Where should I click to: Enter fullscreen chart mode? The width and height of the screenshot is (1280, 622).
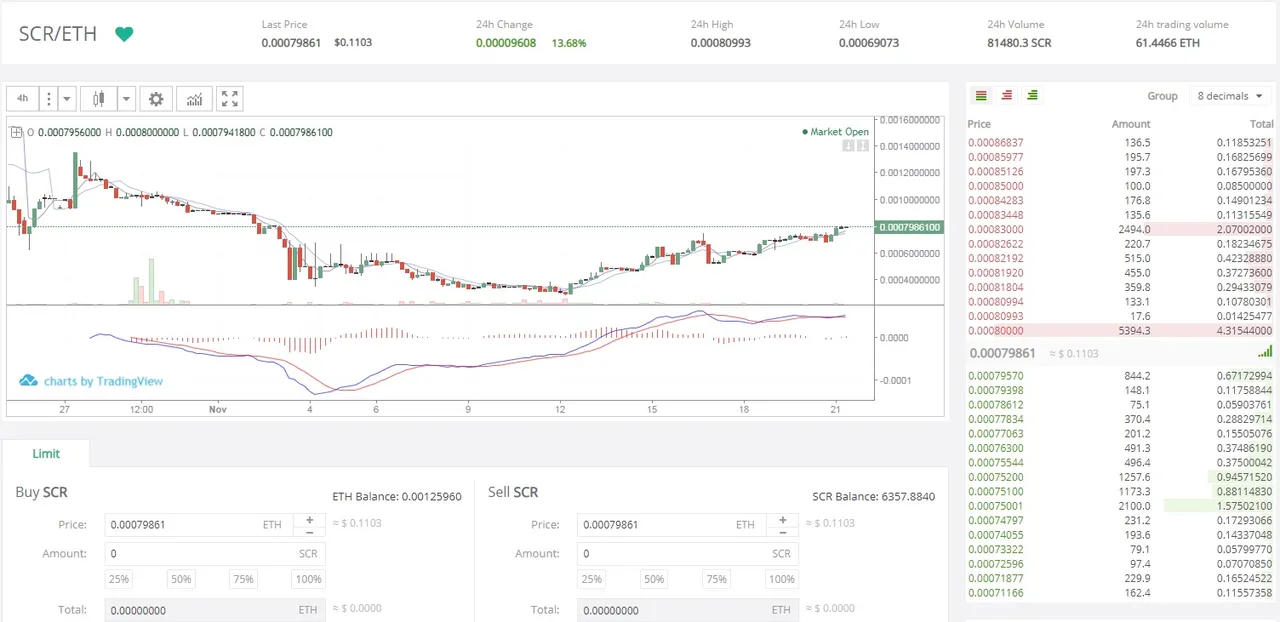[230, 99]
